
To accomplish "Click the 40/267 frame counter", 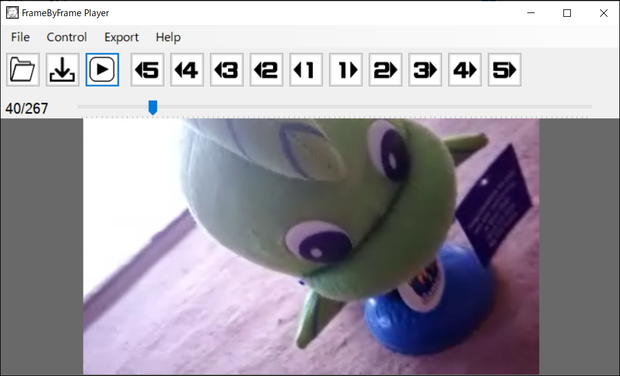I will pyautogui.click(x=26, y=108).
